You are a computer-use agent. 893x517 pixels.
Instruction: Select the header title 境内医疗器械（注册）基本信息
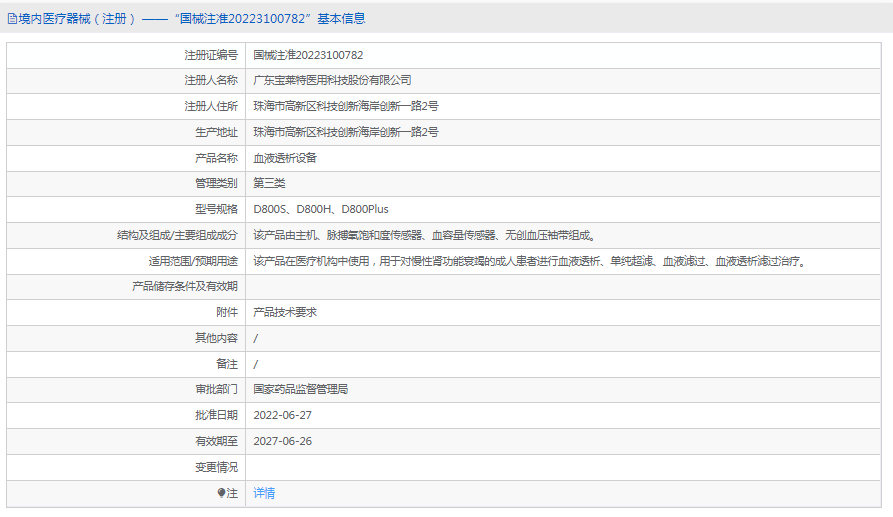click(x=191, y=19)
